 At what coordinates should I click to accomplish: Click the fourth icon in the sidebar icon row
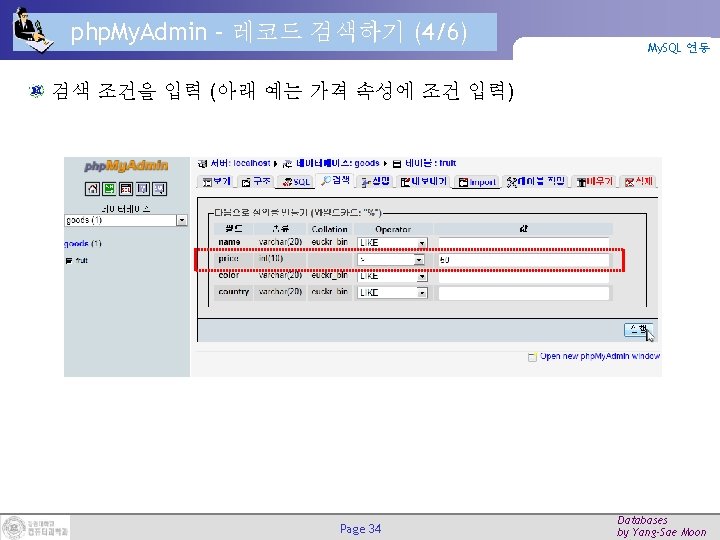tap(143, 188)
